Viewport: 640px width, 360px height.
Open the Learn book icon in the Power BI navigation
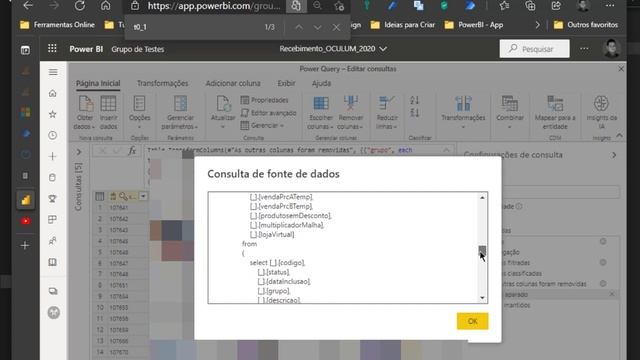(x=53, y=262)
